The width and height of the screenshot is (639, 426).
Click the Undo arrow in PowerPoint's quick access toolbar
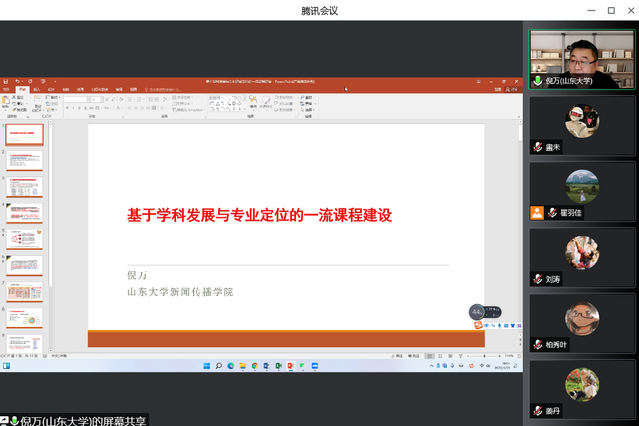18,81
